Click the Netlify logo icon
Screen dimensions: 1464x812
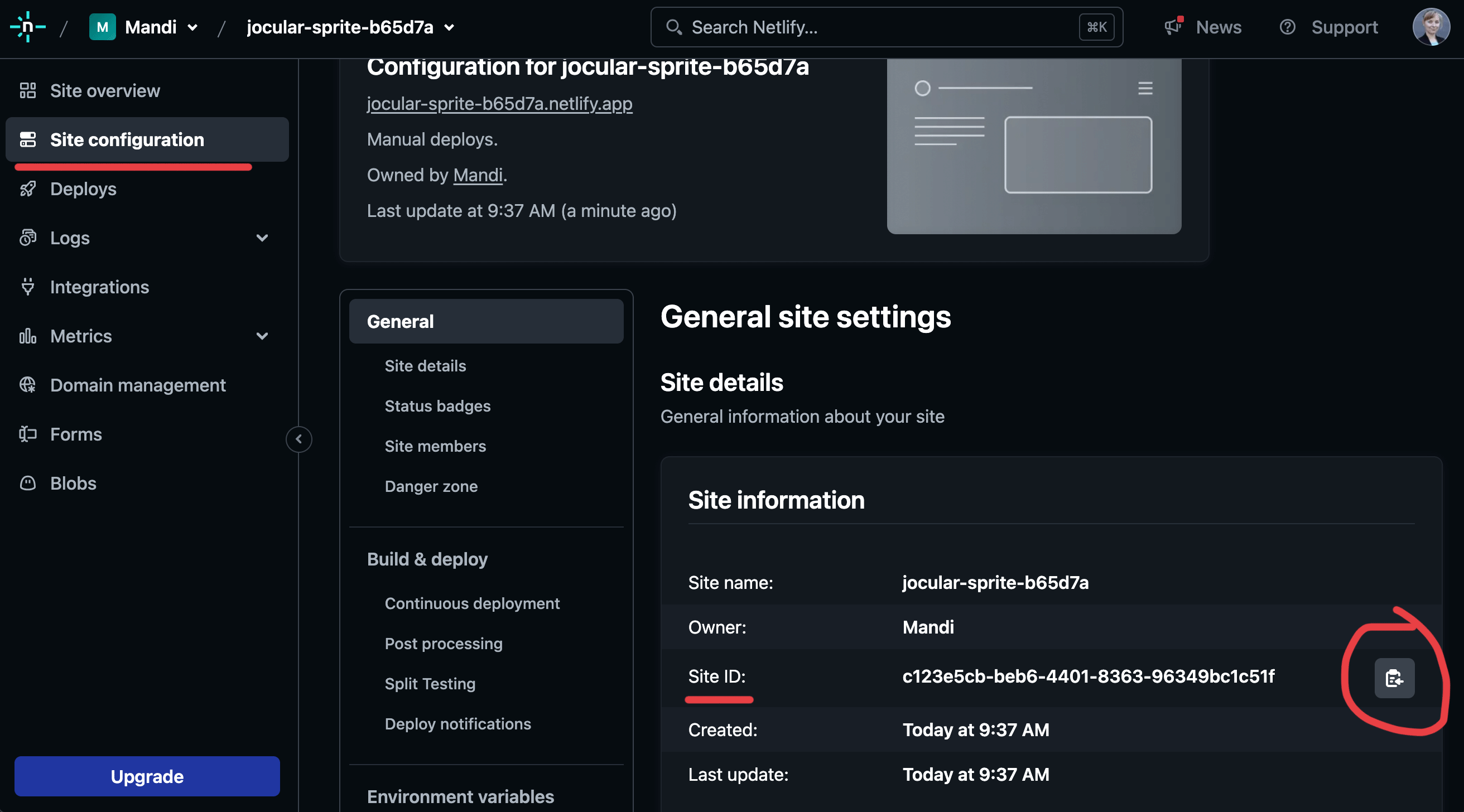[27, 27]
